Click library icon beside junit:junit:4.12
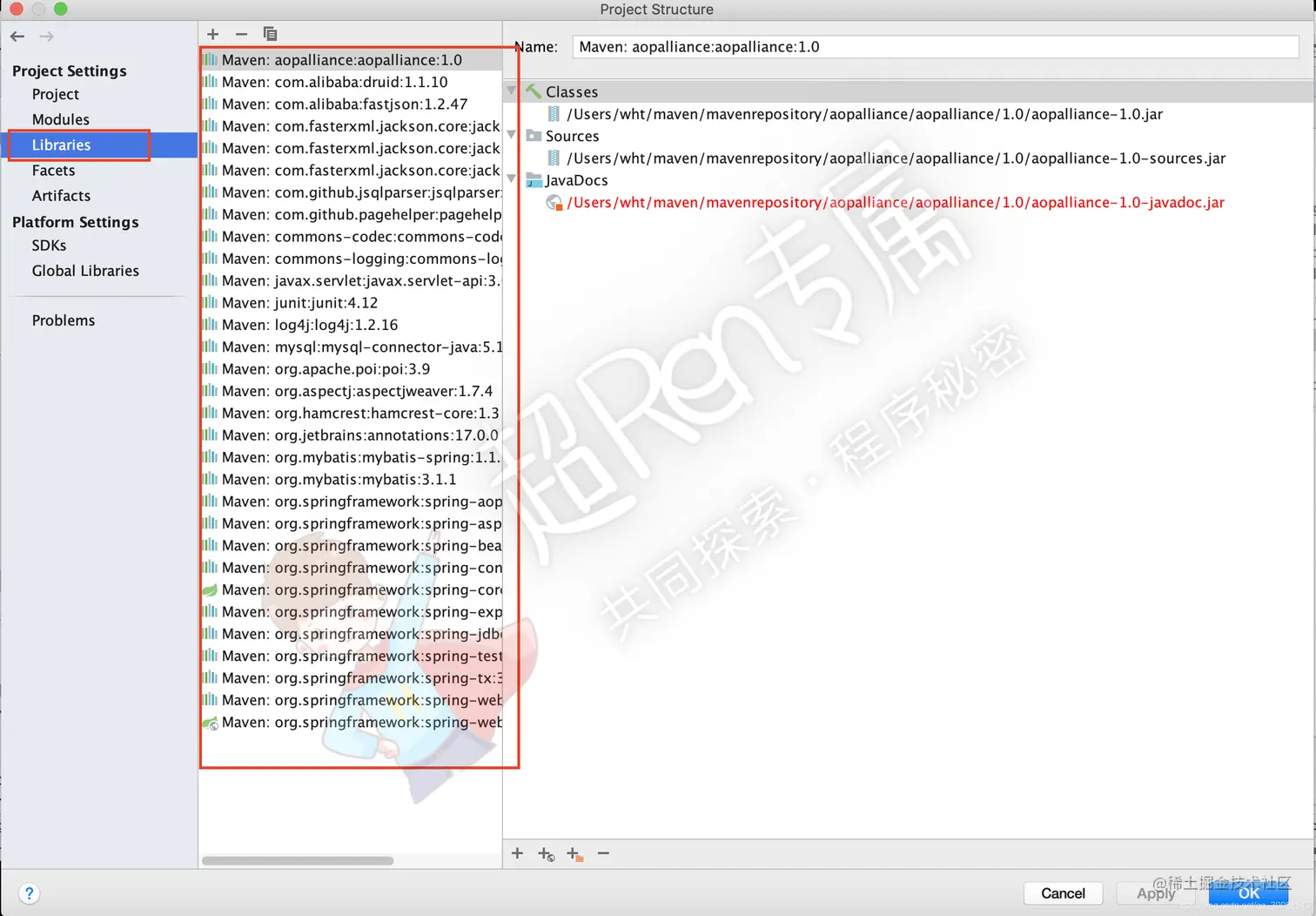 click(x=210, y=303)
